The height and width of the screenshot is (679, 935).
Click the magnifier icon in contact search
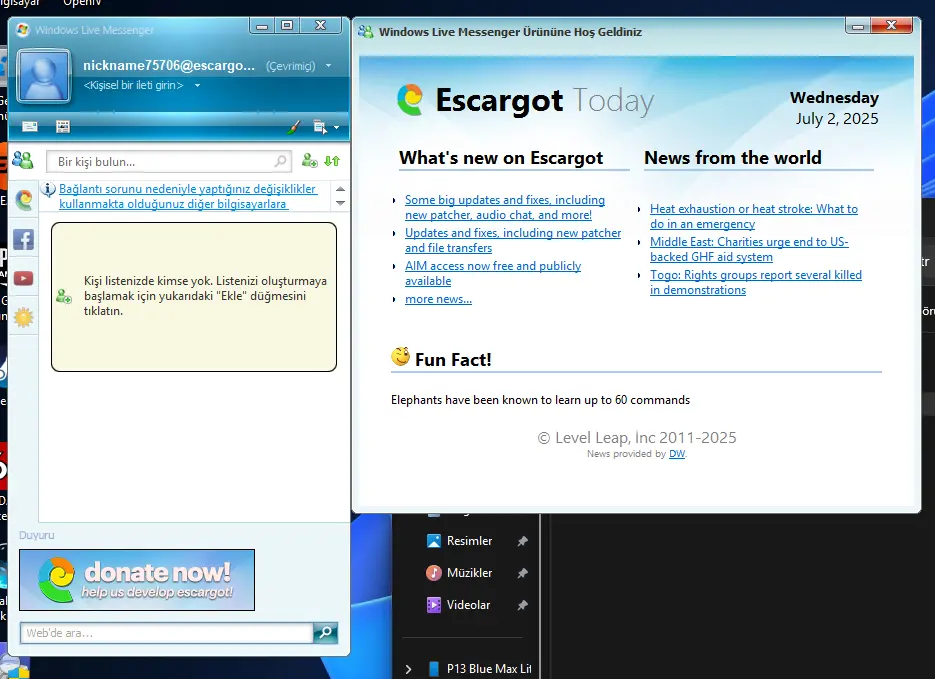point(280,161)
